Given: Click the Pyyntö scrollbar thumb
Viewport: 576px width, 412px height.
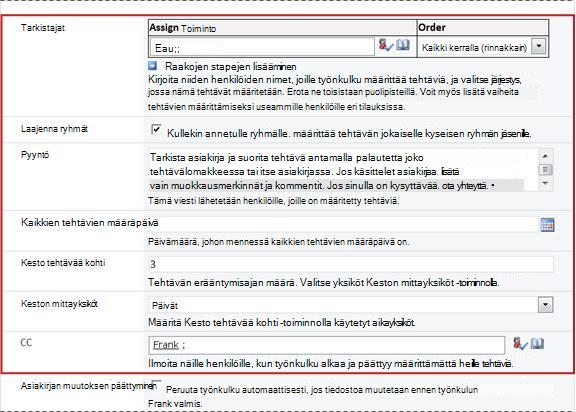Looking at the screenshot, I should coord(546,170).
